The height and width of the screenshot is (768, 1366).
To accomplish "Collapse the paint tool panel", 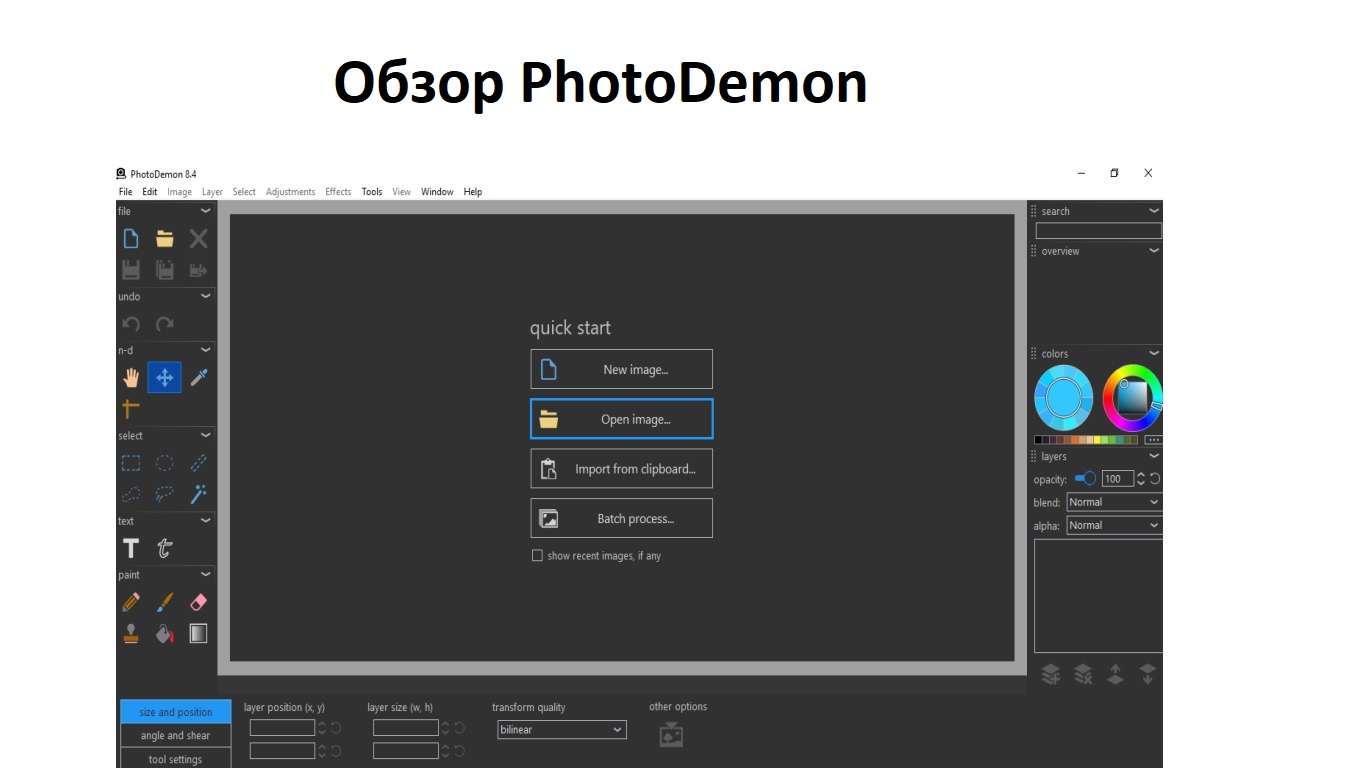I will point(206,574).
